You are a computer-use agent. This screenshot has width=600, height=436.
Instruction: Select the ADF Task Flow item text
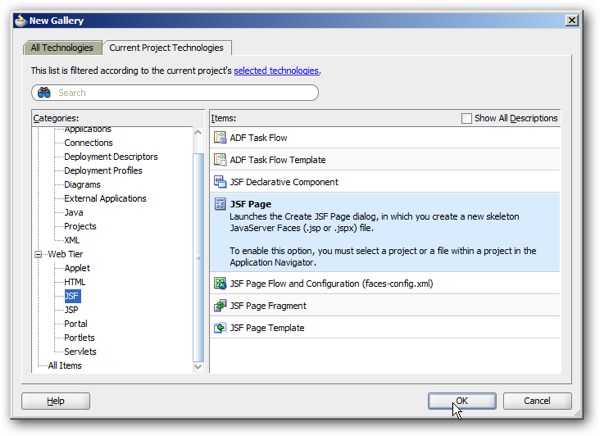[258, 138]
